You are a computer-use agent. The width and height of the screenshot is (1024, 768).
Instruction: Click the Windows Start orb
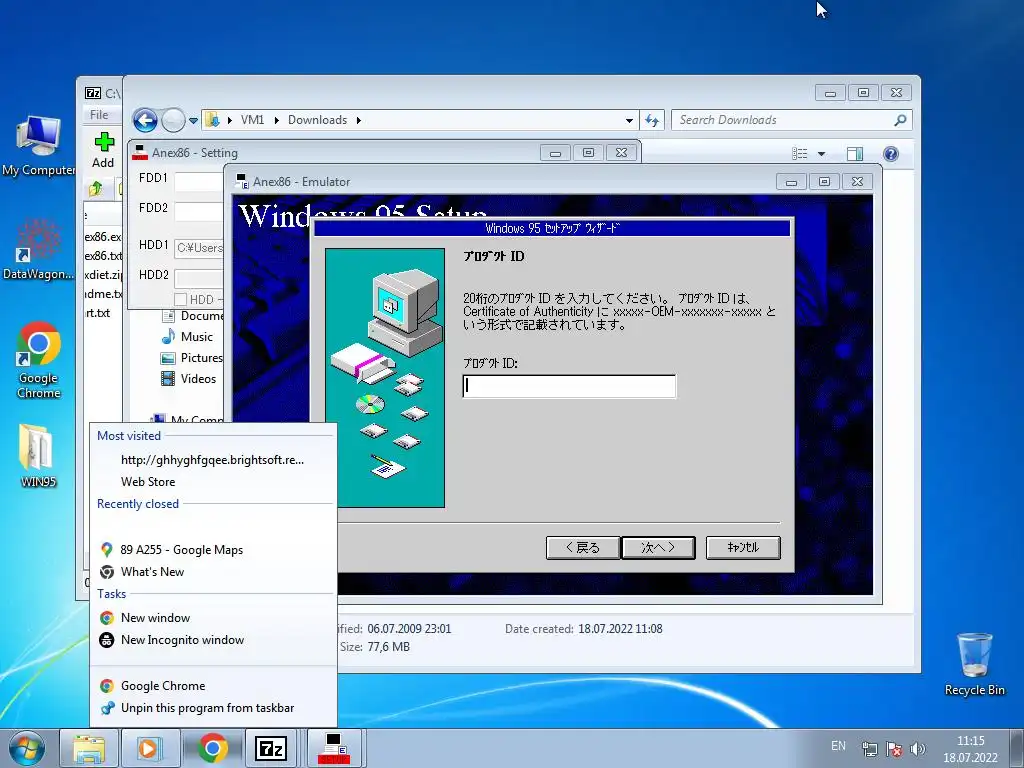(27, 748)
